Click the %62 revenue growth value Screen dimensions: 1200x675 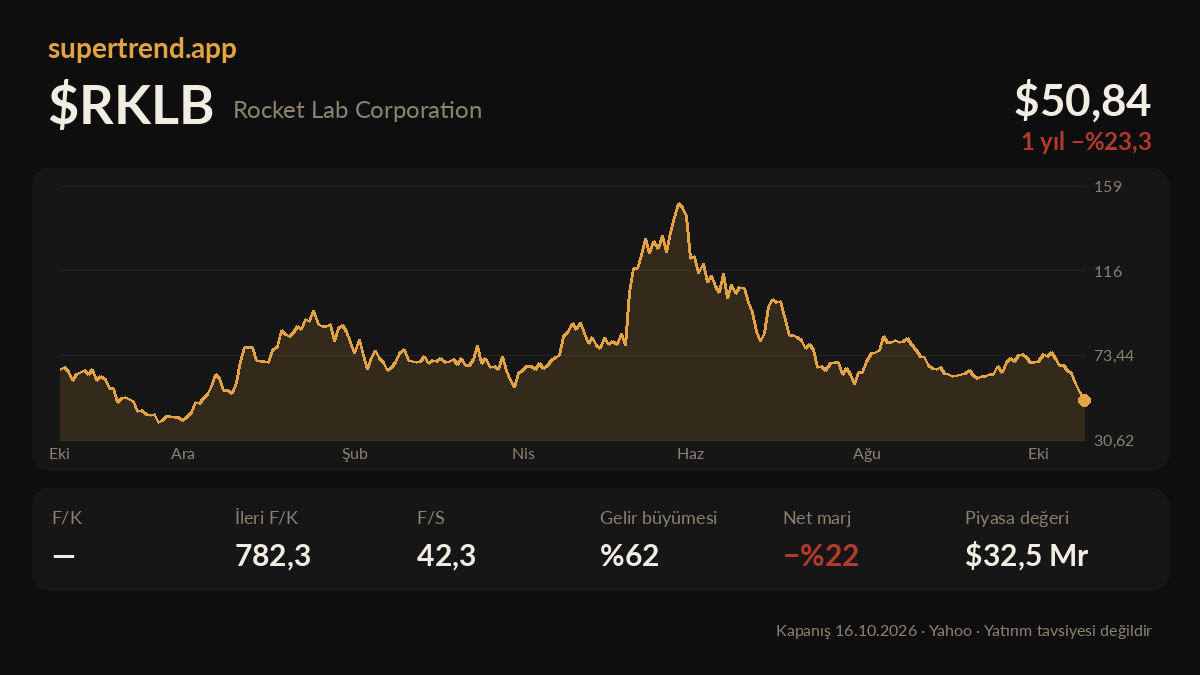click(630, 555)
